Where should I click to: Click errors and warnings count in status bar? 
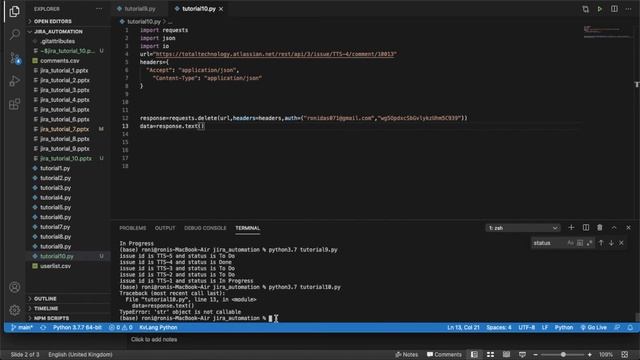pos(120,327)
